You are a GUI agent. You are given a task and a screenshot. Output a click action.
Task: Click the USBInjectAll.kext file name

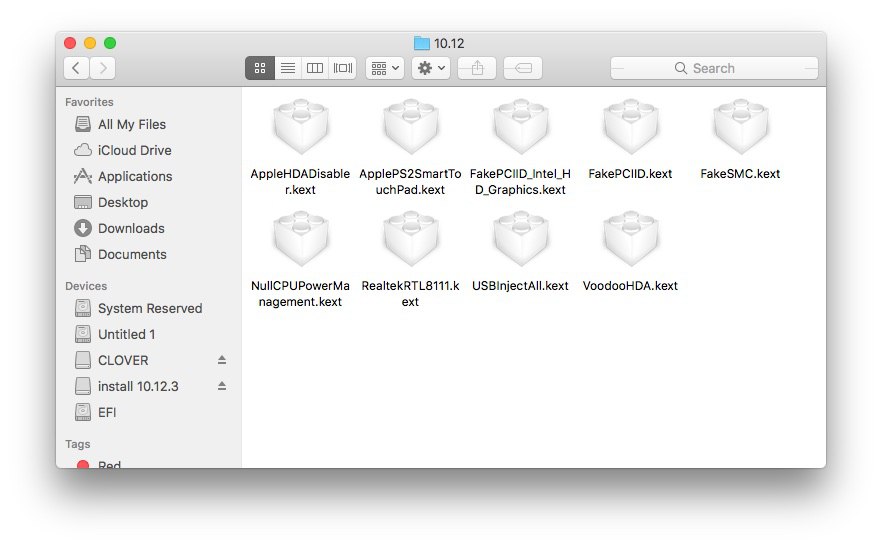[x=520, y=286]
